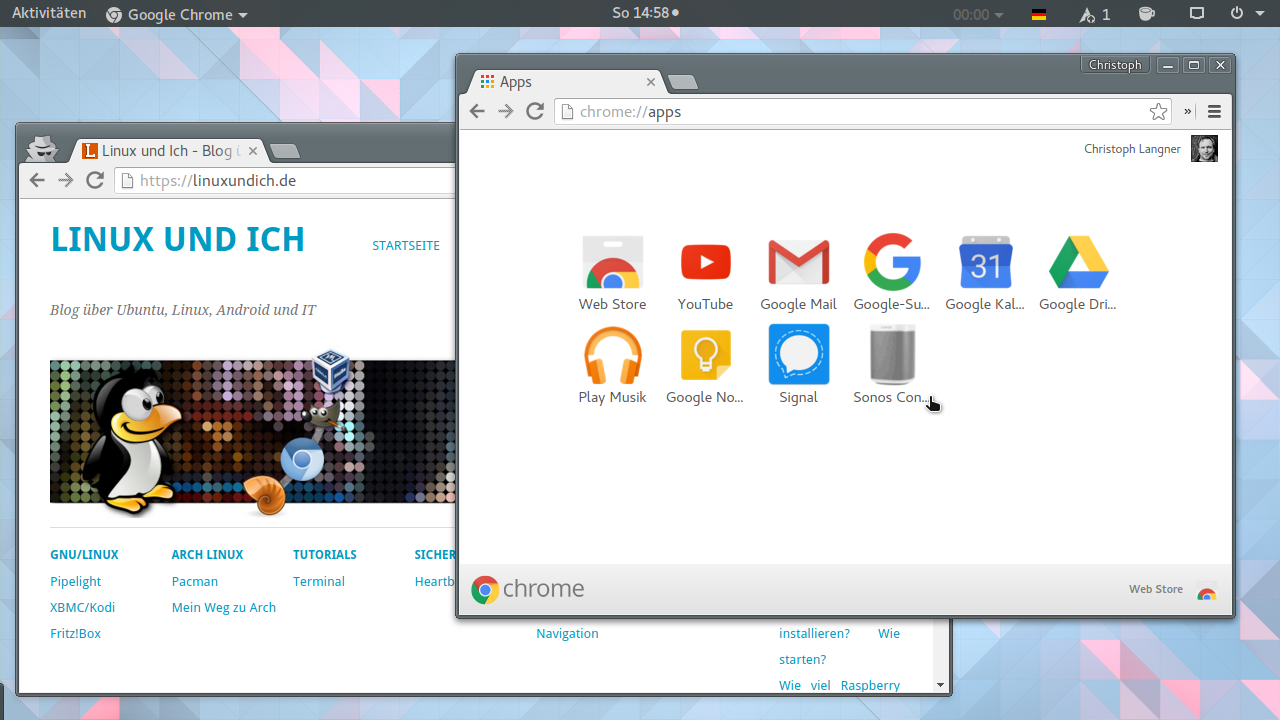
Task: Show hidden extensions via the chevron button
Action: (x=1189, y=111)
